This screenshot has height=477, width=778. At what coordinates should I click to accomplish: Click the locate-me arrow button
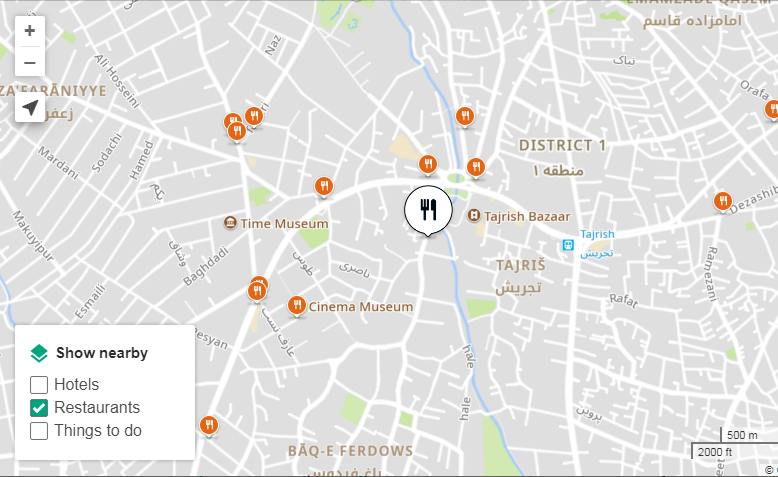tap(30, 107)
